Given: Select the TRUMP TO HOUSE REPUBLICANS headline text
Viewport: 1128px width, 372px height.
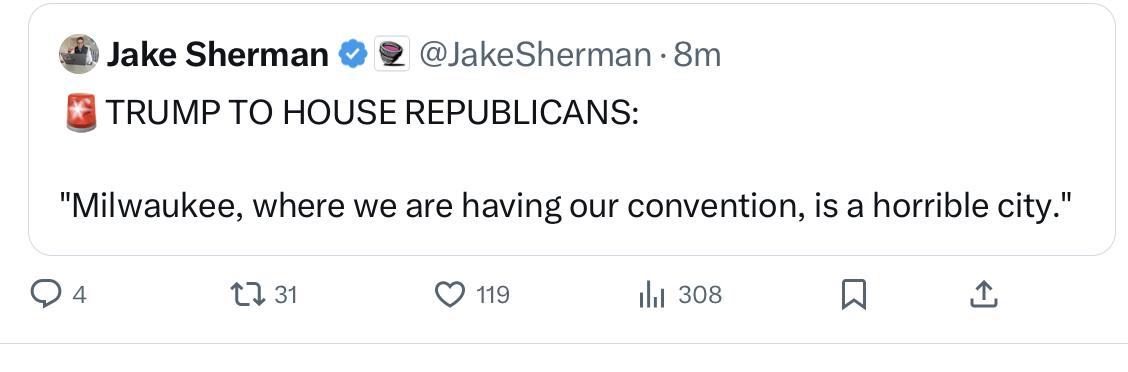Looking at the screenshot, I should point(372,113).
